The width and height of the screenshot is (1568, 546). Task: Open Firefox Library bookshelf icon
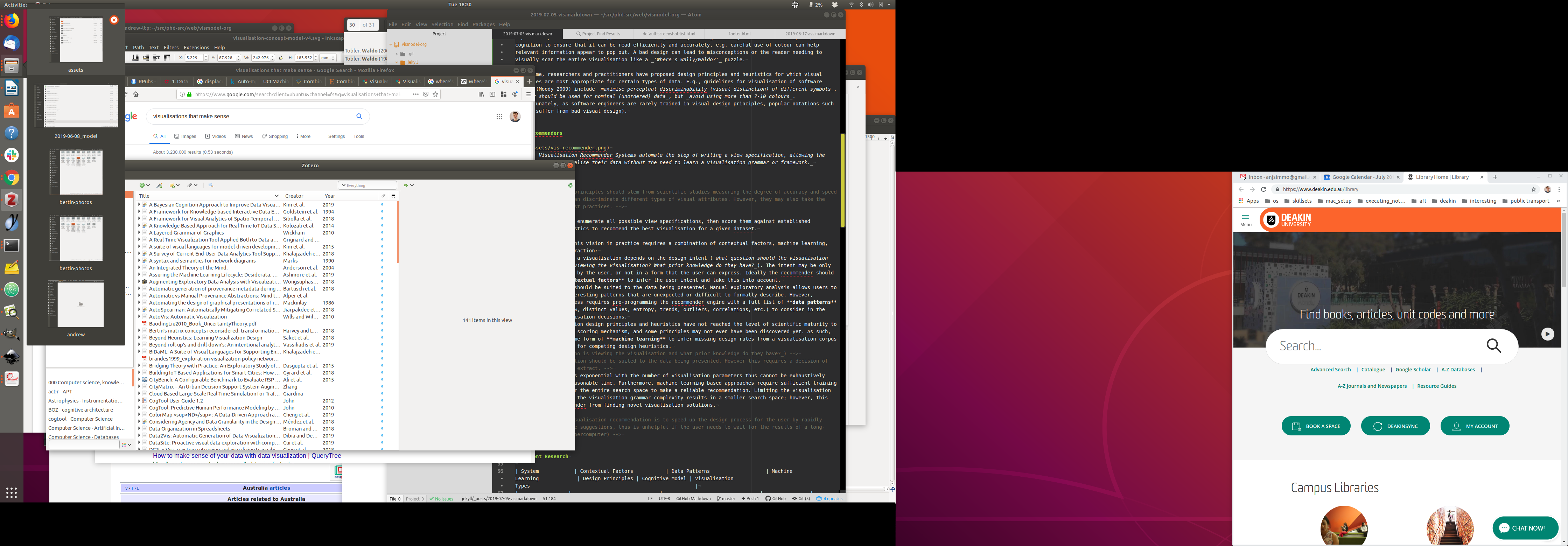pos(481,94)
